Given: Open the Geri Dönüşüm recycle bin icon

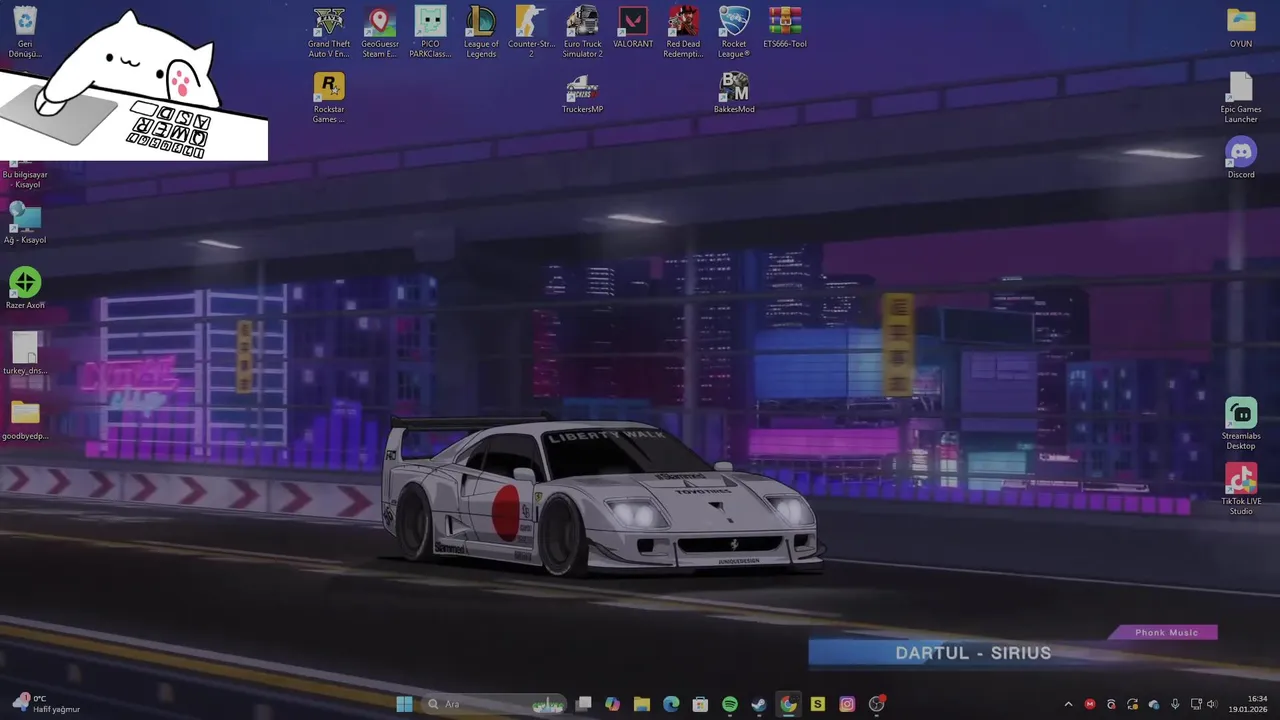Looking at the screenshot, I should click(25, 32).
